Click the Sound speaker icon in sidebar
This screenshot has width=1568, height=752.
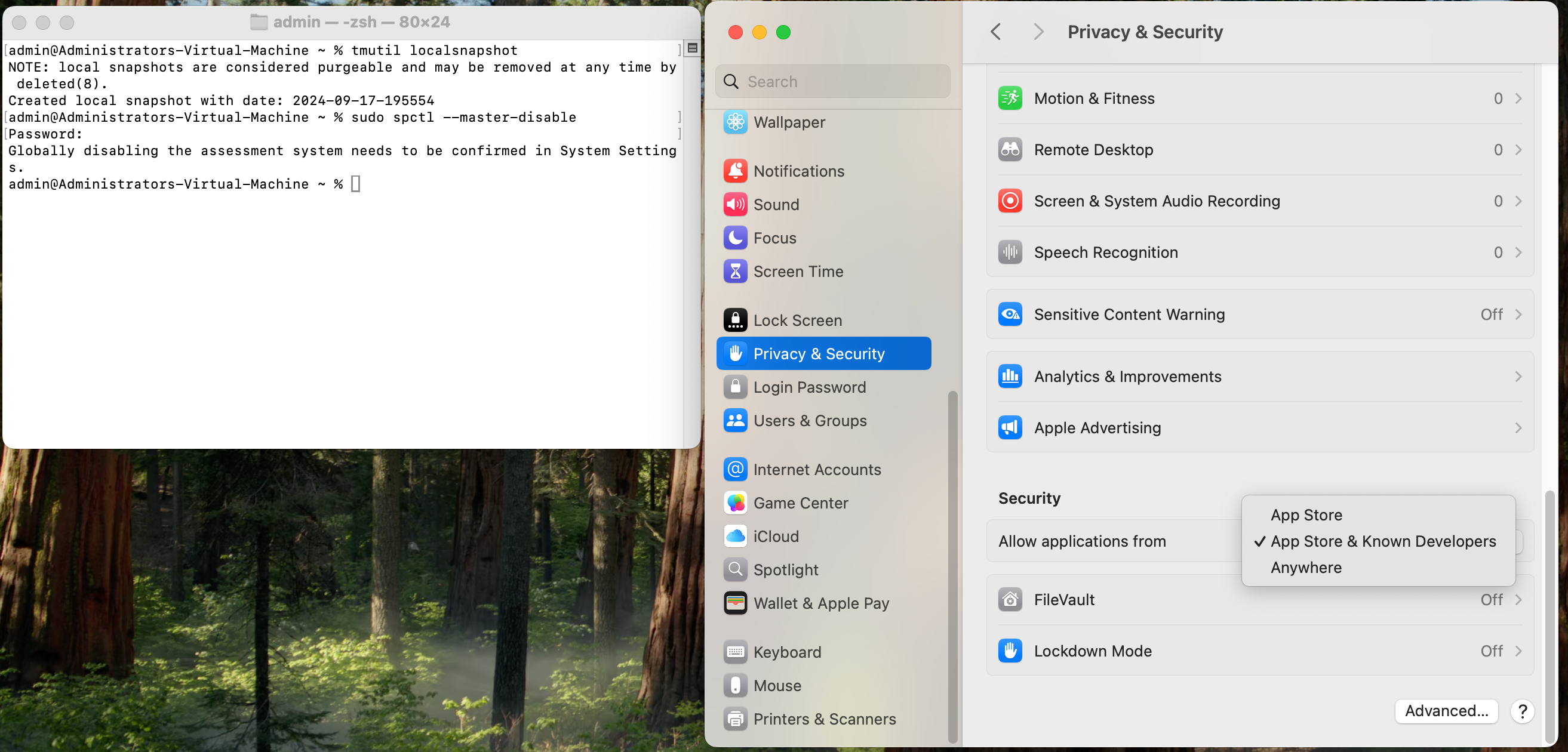735,205
